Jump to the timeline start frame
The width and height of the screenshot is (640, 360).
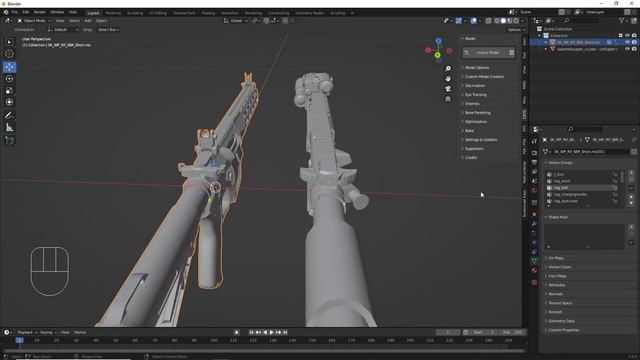point(251,332)
